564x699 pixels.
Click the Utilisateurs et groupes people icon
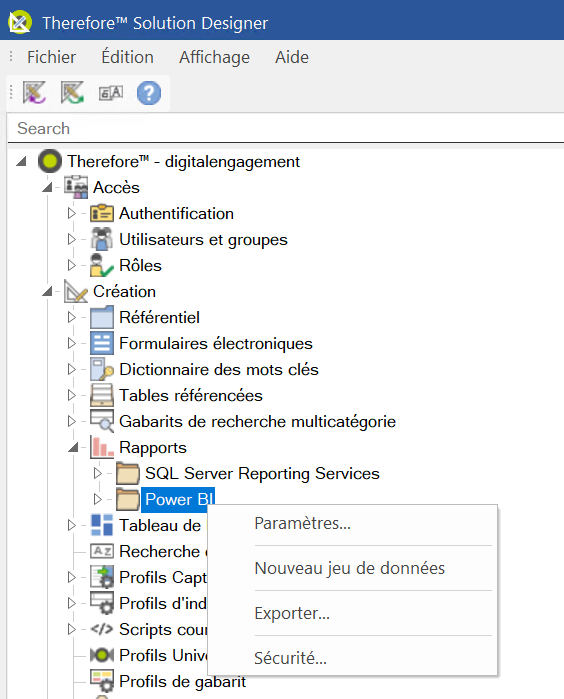tap(102, 239)
